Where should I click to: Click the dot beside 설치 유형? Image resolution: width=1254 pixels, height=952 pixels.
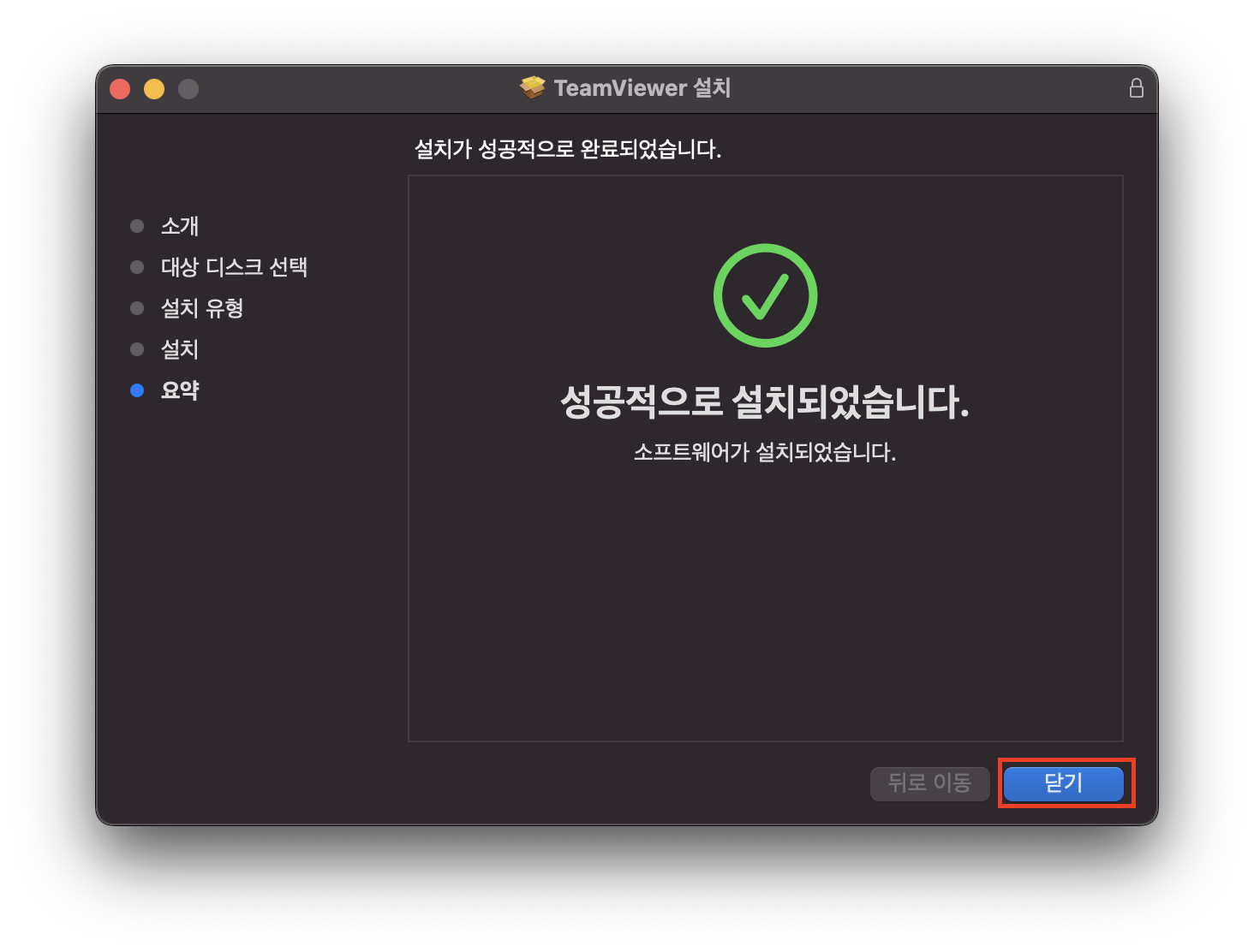pos(138,308)
